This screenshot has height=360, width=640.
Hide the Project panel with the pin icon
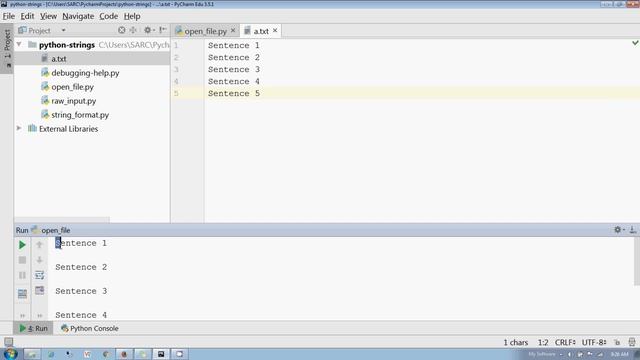[x=162, y=30]
